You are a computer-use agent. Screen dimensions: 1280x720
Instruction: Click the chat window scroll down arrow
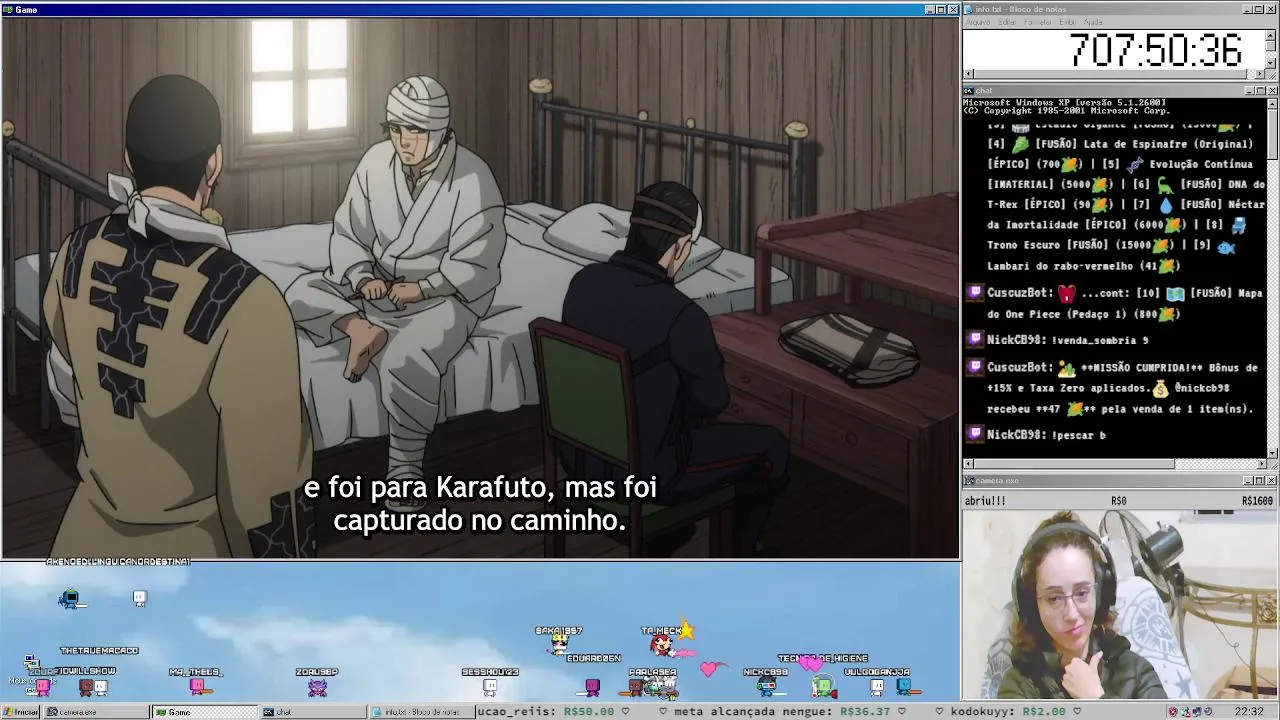1271,453
